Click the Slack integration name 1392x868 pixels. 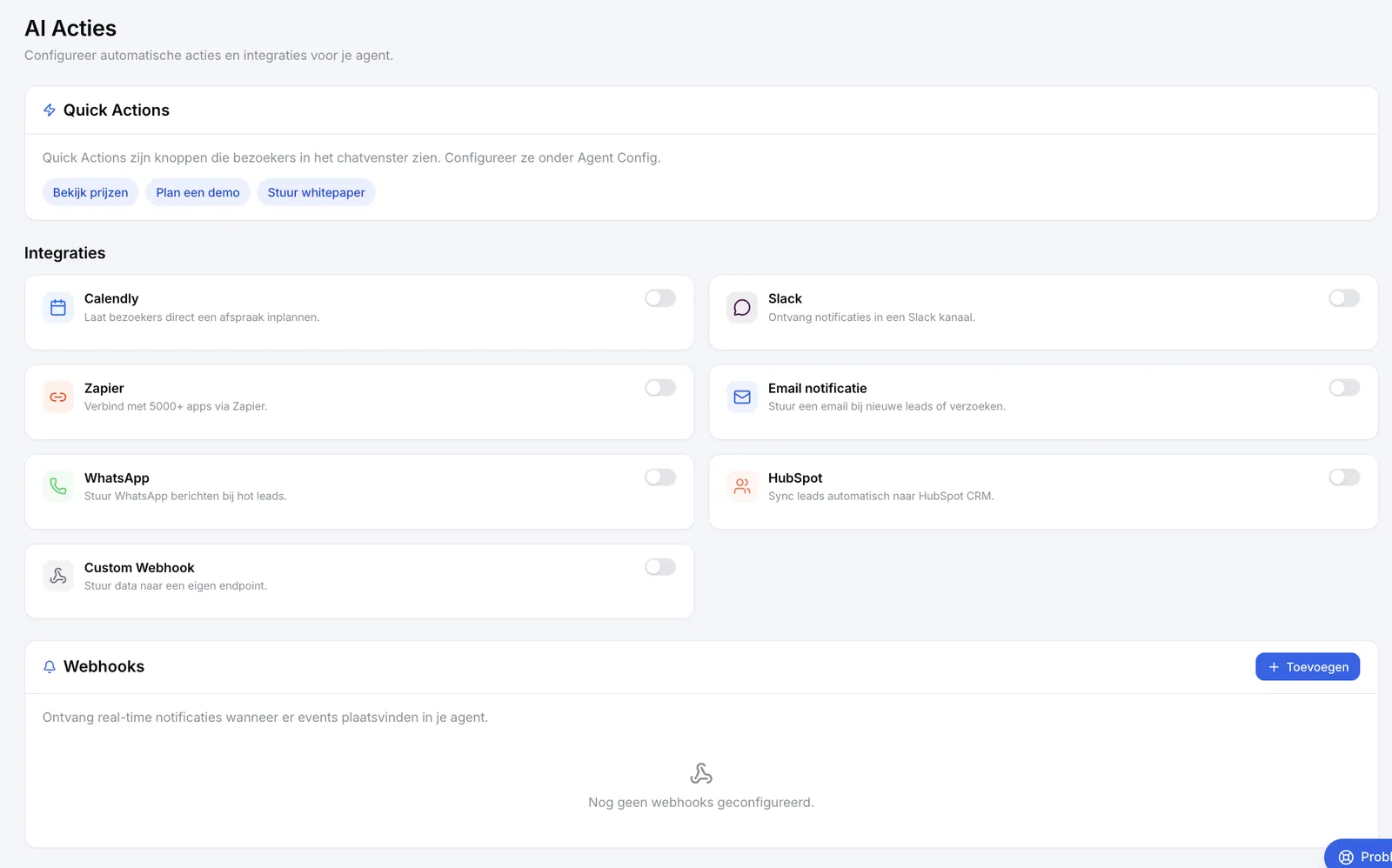coord(785,298)
